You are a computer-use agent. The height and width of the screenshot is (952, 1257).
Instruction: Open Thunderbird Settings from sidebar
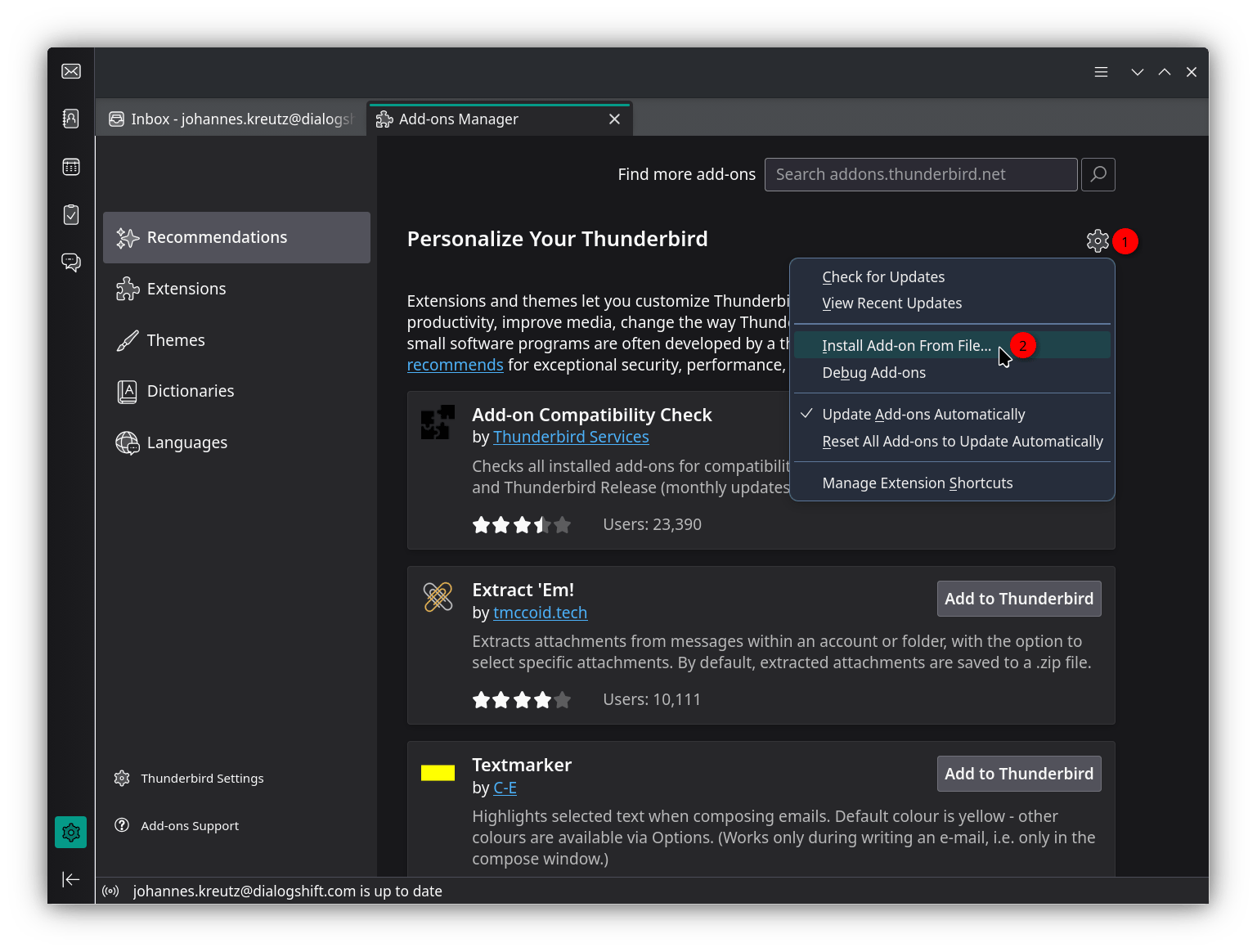pyautogui.click(x=190, y=779)
